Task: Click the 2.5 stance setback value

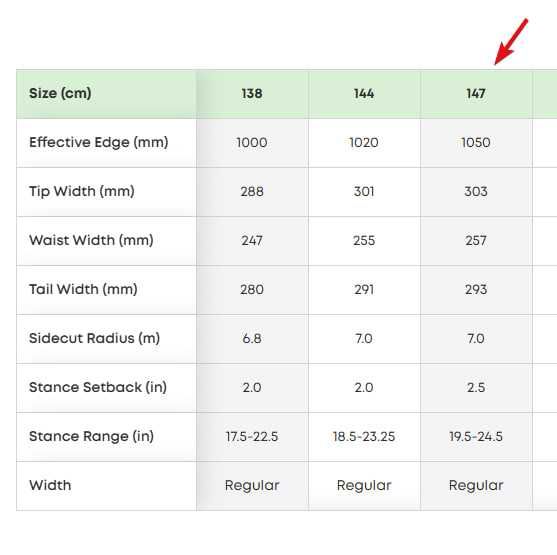Action: click(476, 388)
